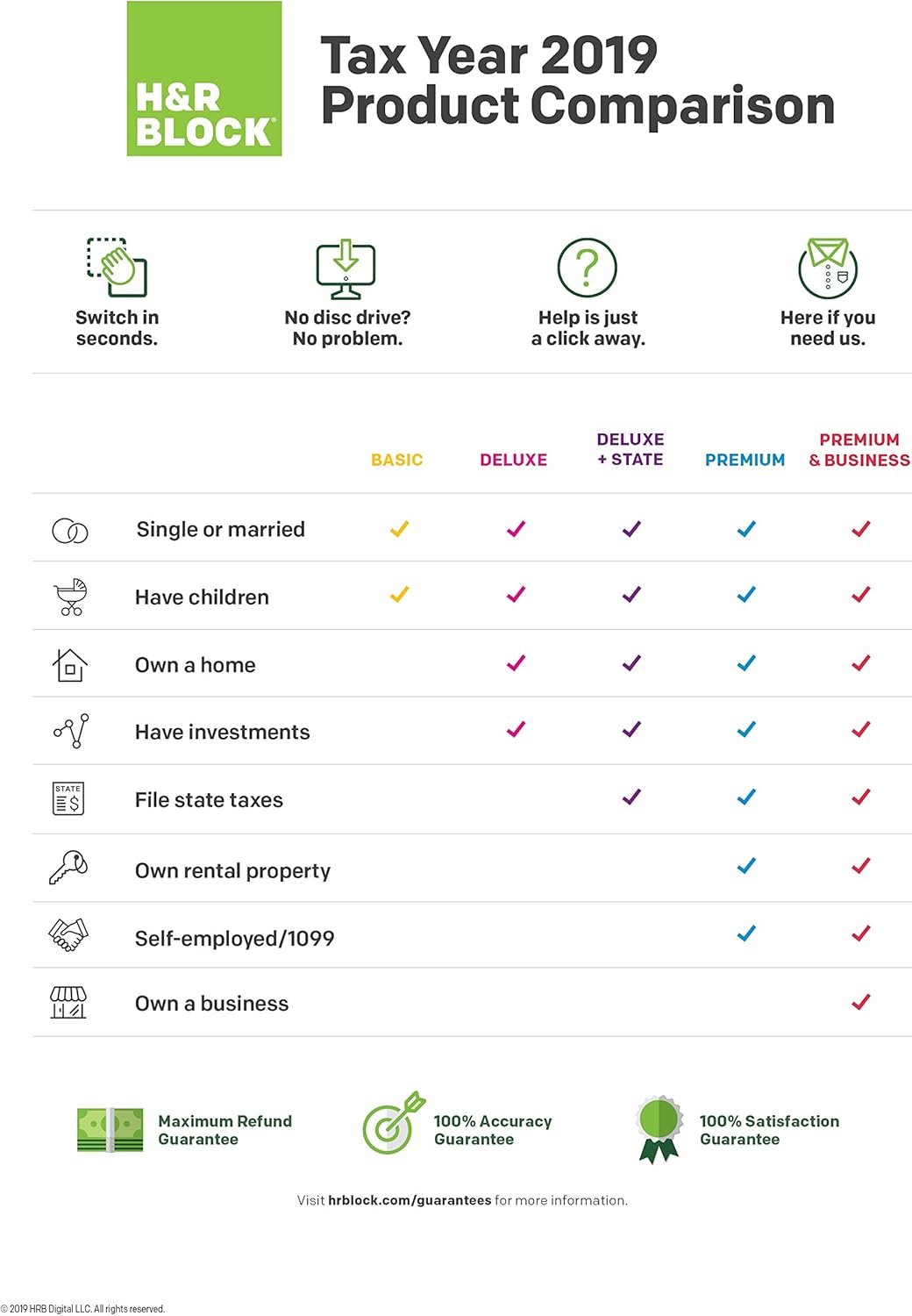Select the PREMIUM & BUSINESS column header

[x=859, y=449]
